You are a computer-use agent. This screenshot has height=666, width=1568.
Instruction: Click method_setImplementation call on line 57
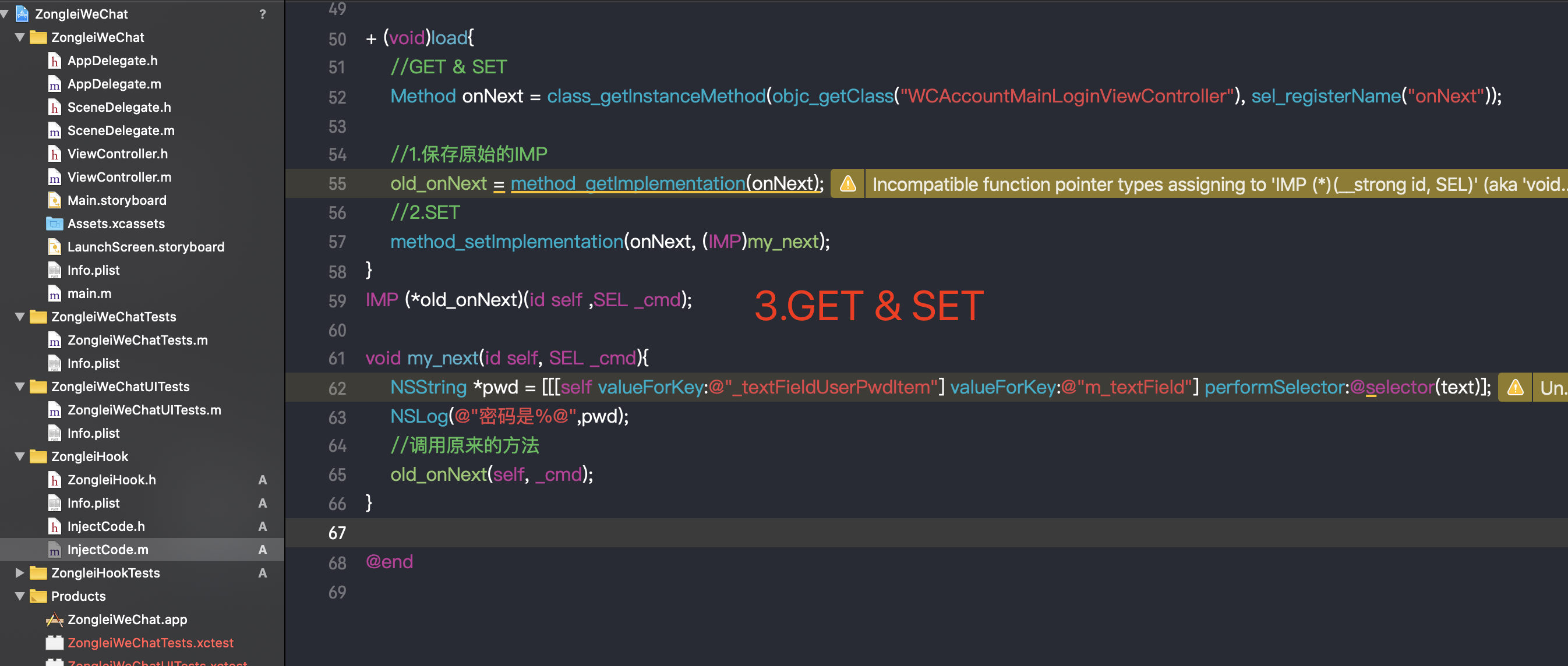pos(506,242)
